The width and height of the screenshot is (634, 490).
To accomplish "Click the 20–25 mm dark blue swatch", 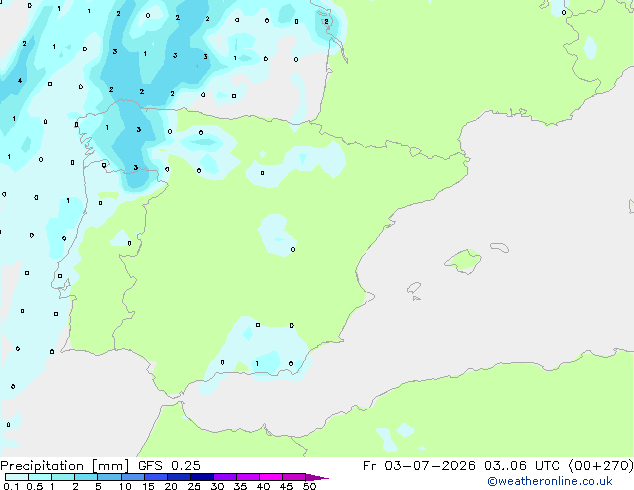I will (x=179, y=477).
